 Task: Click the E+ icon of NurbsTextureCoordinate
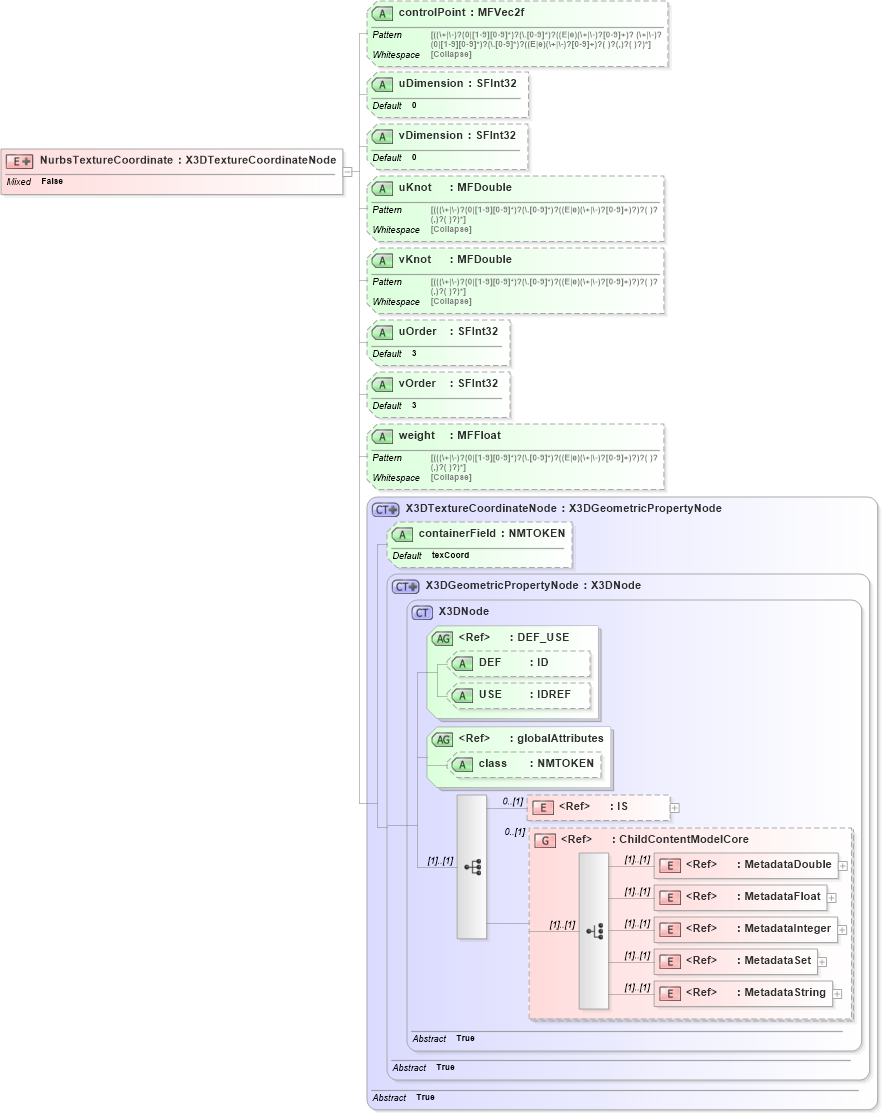(x=20, y=161)
